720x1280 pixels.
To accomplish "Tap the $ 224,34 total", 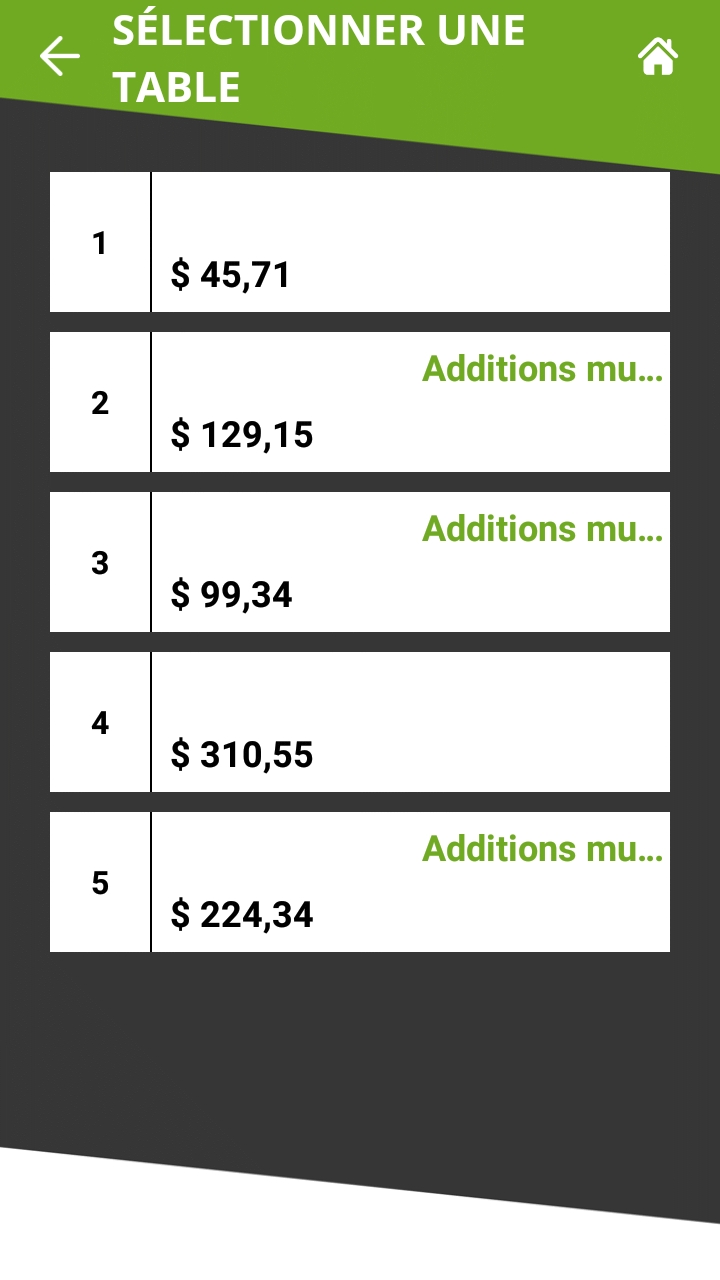I will click(242, 914).
